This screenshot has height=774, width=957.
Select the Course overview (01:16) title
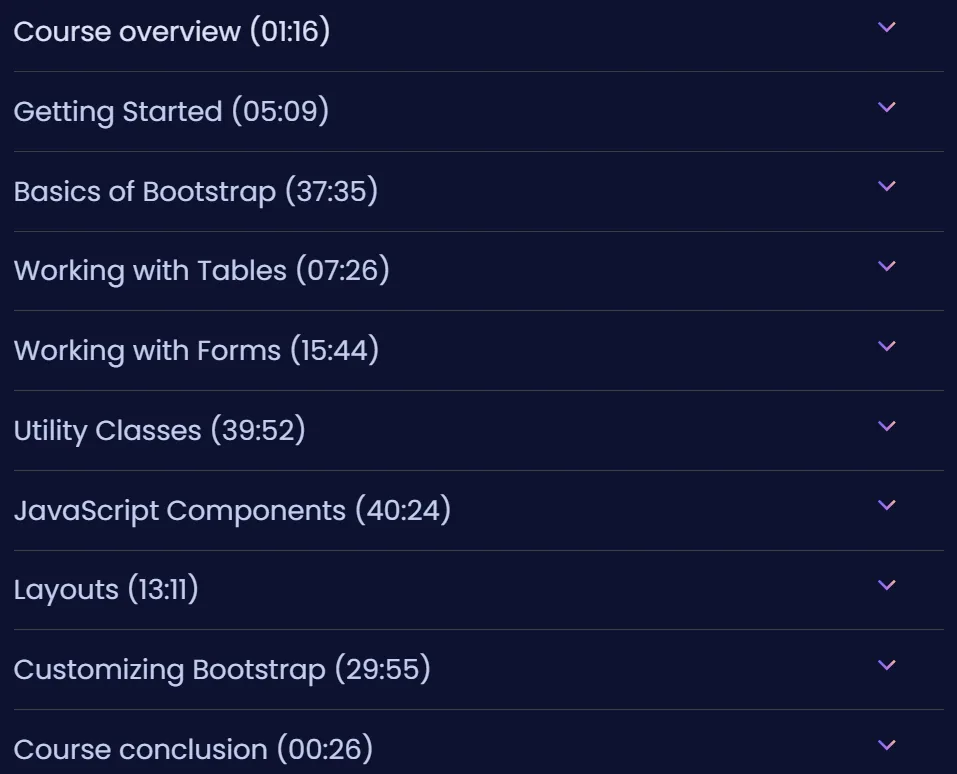172,31
